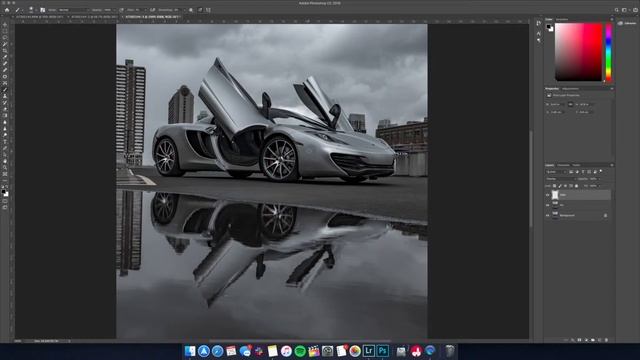Screen dimensions: 640x360
Task: Switch to the Paths tab
Action: (x=576, y=165)
